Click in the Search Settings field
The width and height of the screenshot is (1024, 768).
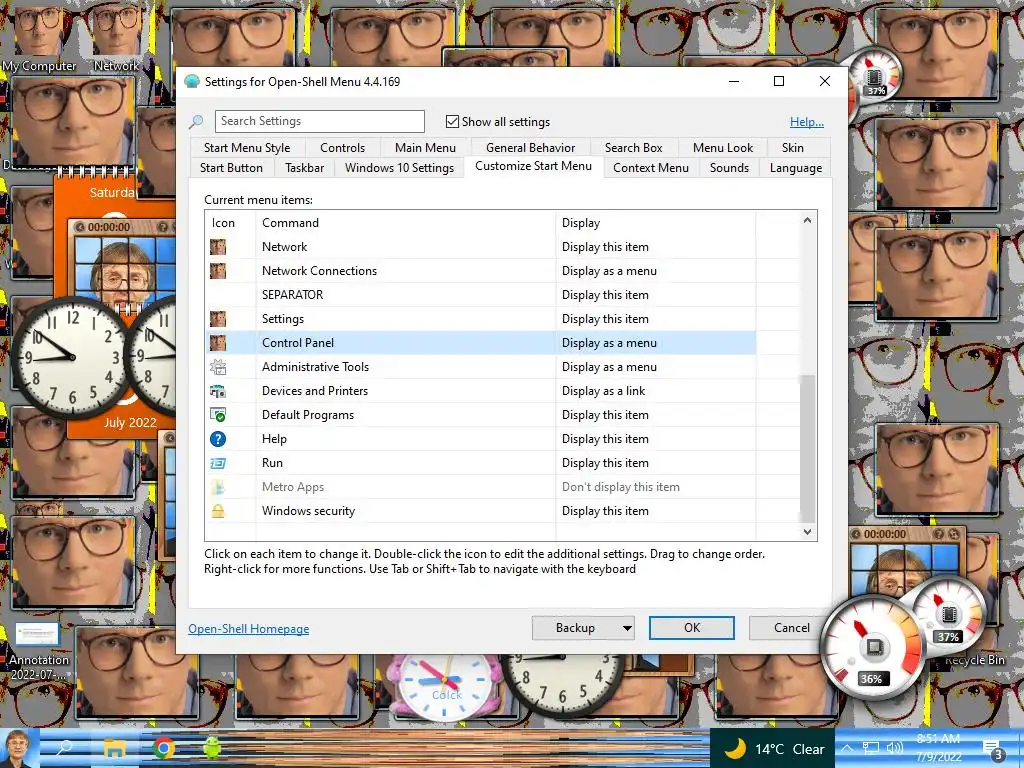pyautogui.click(x=319, y=121)
